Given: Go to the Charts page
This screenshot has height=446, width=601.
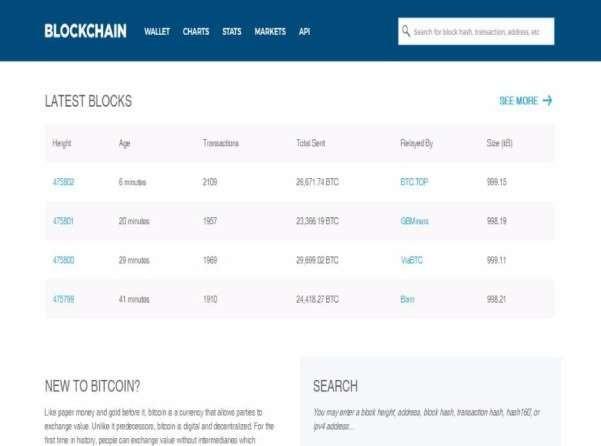Looking at the screenshot, I should coord(196,32).
